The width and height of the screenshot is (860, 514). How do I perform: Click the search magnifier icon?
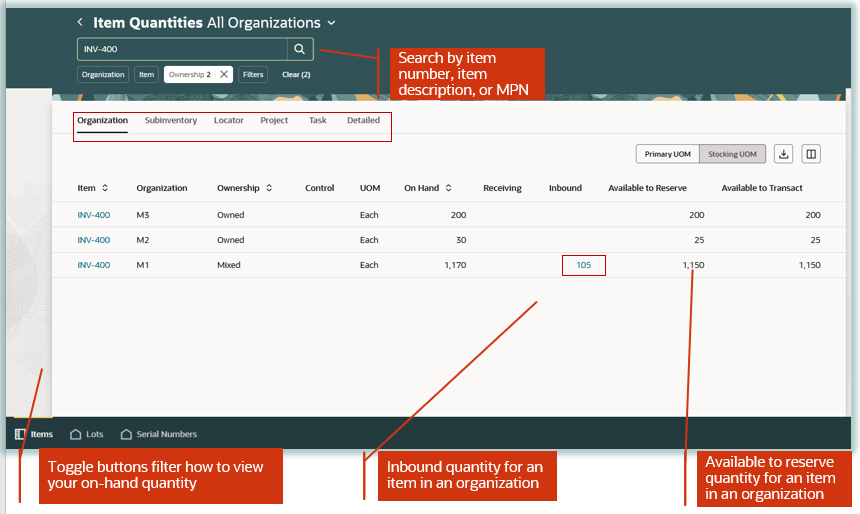coord(299,49)
